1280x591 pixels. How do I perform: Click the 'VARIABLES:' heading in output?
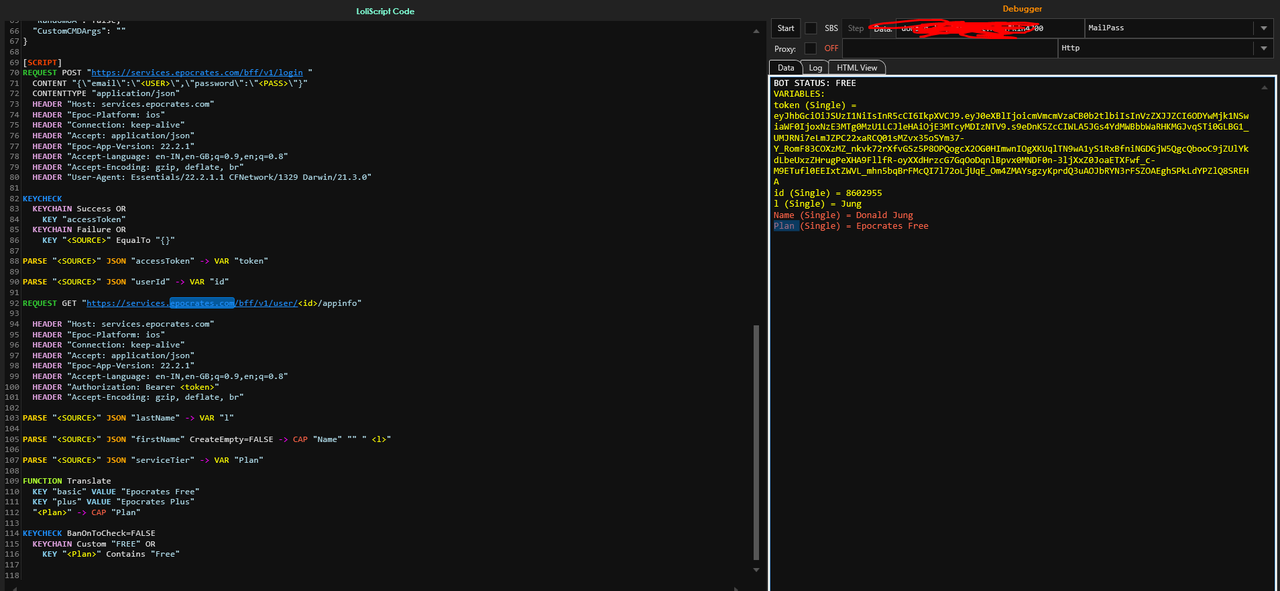[x=799, y=94]
